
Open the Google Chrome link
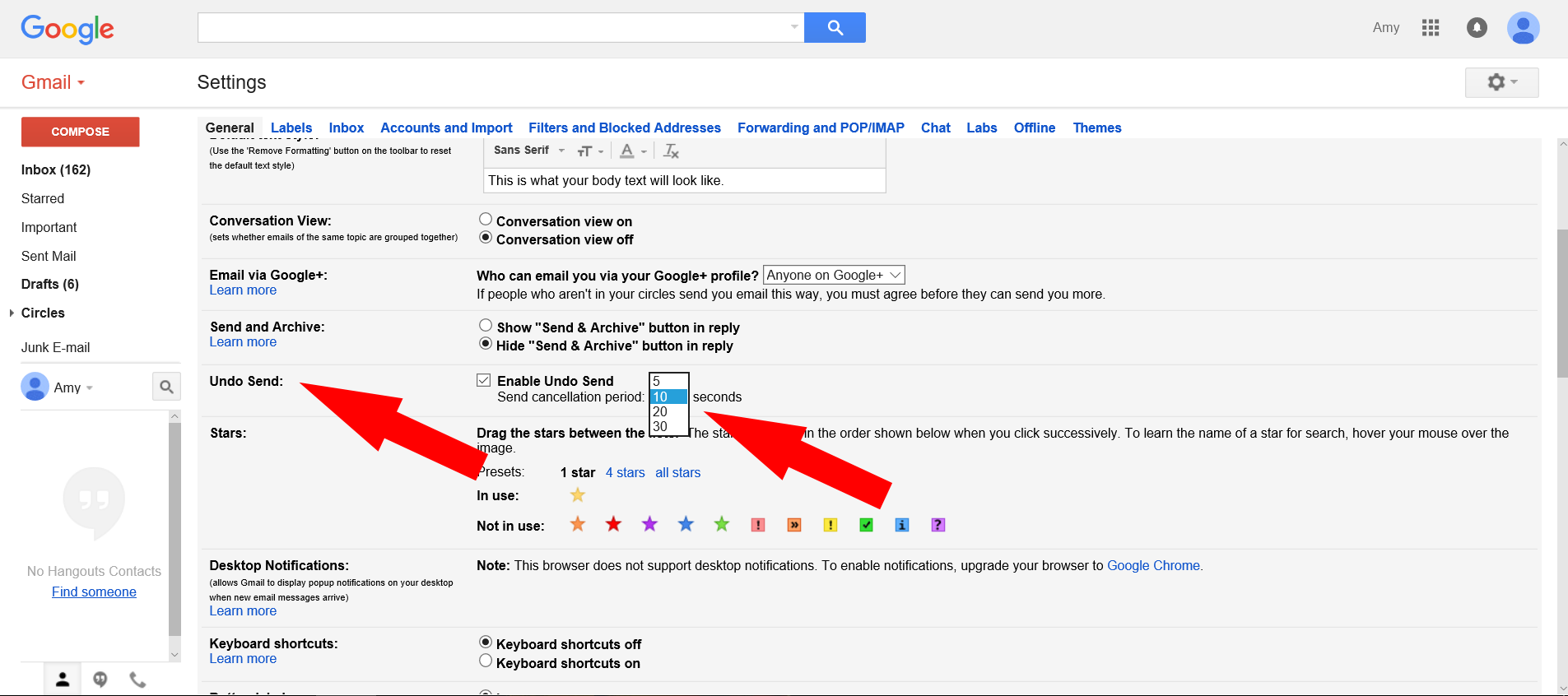[1153, 565]
